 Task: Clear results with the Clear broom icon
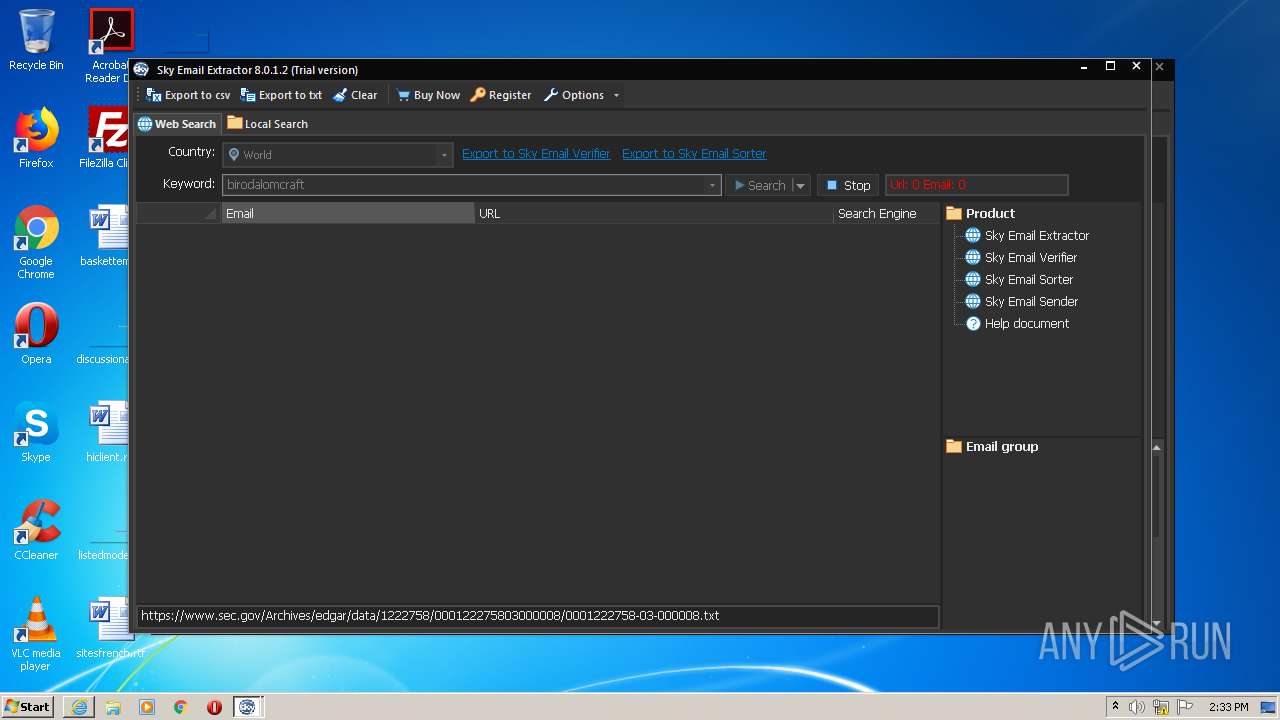point(355,95)
